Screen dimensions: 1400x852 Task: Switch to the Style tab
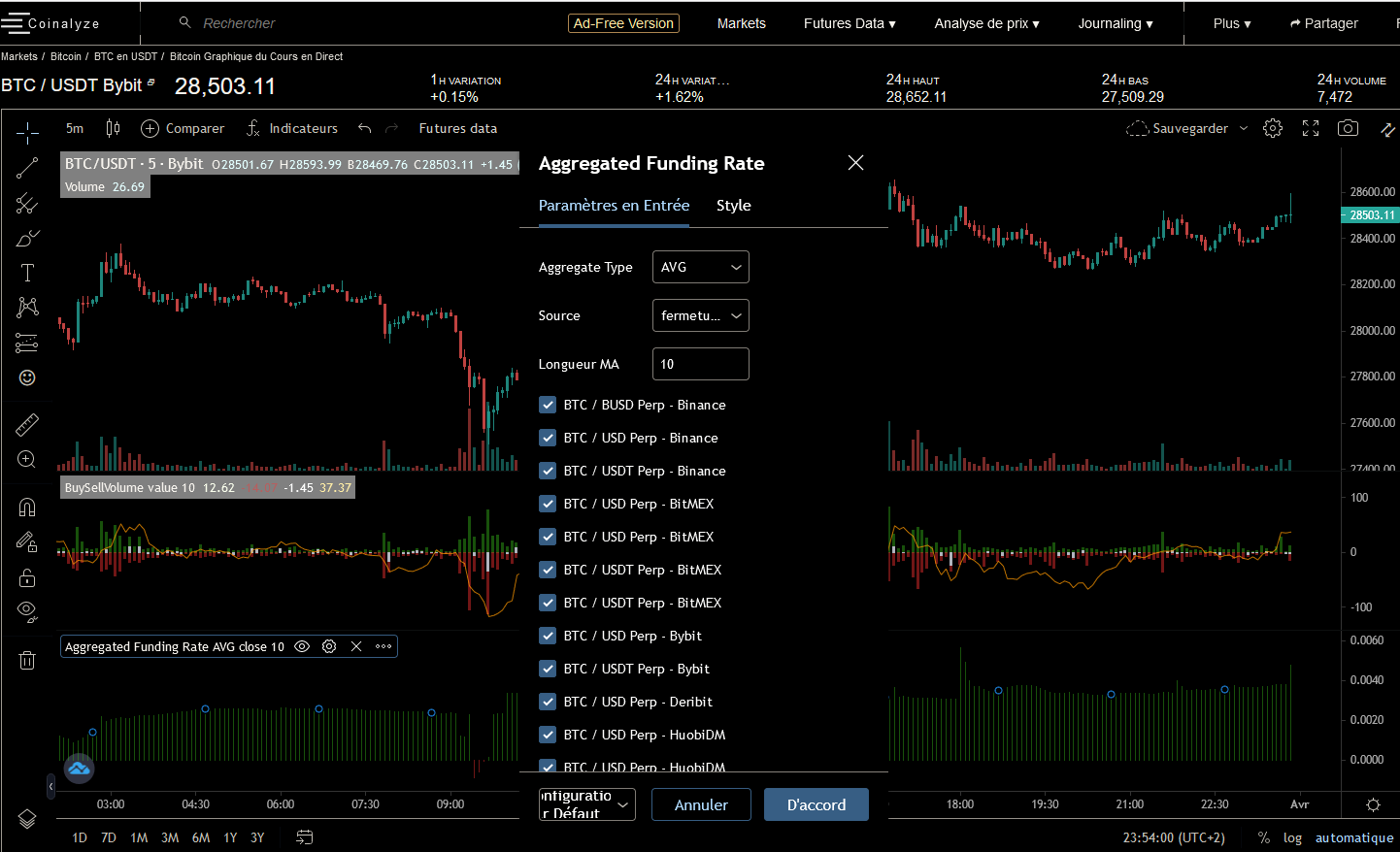(x=734, y=206)
